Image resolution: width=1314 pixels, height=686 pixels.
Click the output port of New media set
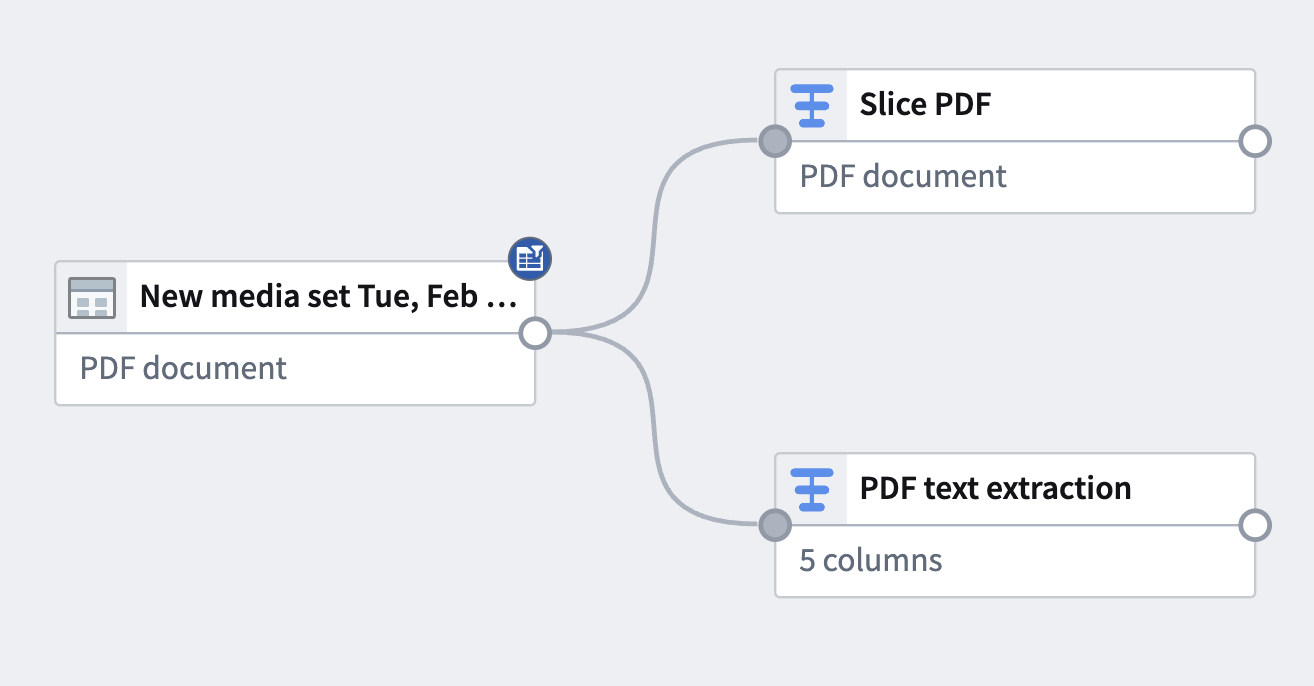[535, 333]
